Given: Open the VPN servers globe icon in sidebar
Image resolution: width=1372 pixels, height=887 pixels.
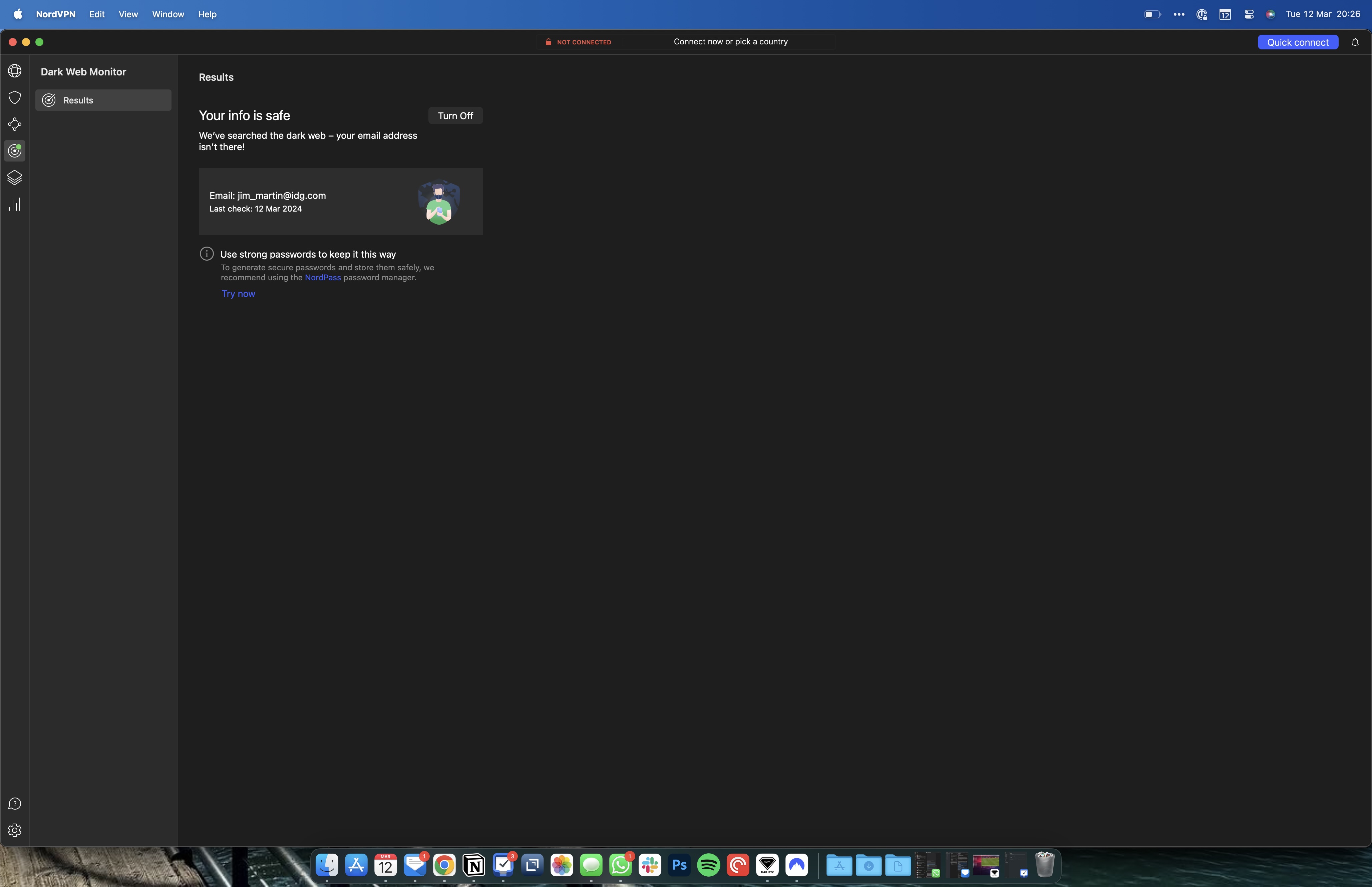Looking at the screenshot, I should (x=14, y=70).
